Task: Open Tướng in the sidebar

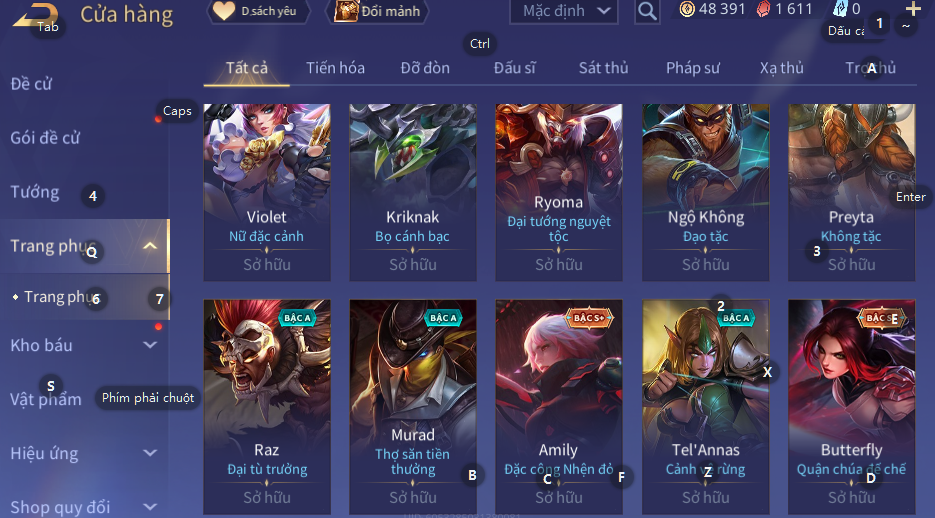Action: click(x=35, y=192)
